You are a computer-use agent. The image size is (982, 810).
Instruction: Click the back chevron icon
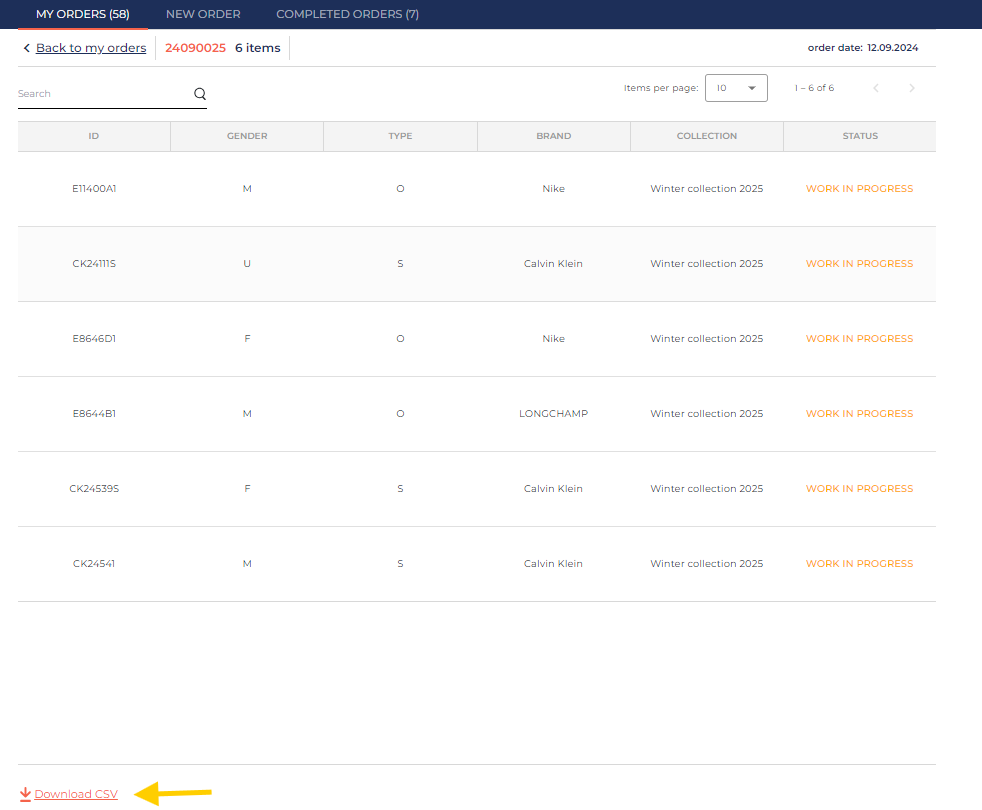[26, 48]
